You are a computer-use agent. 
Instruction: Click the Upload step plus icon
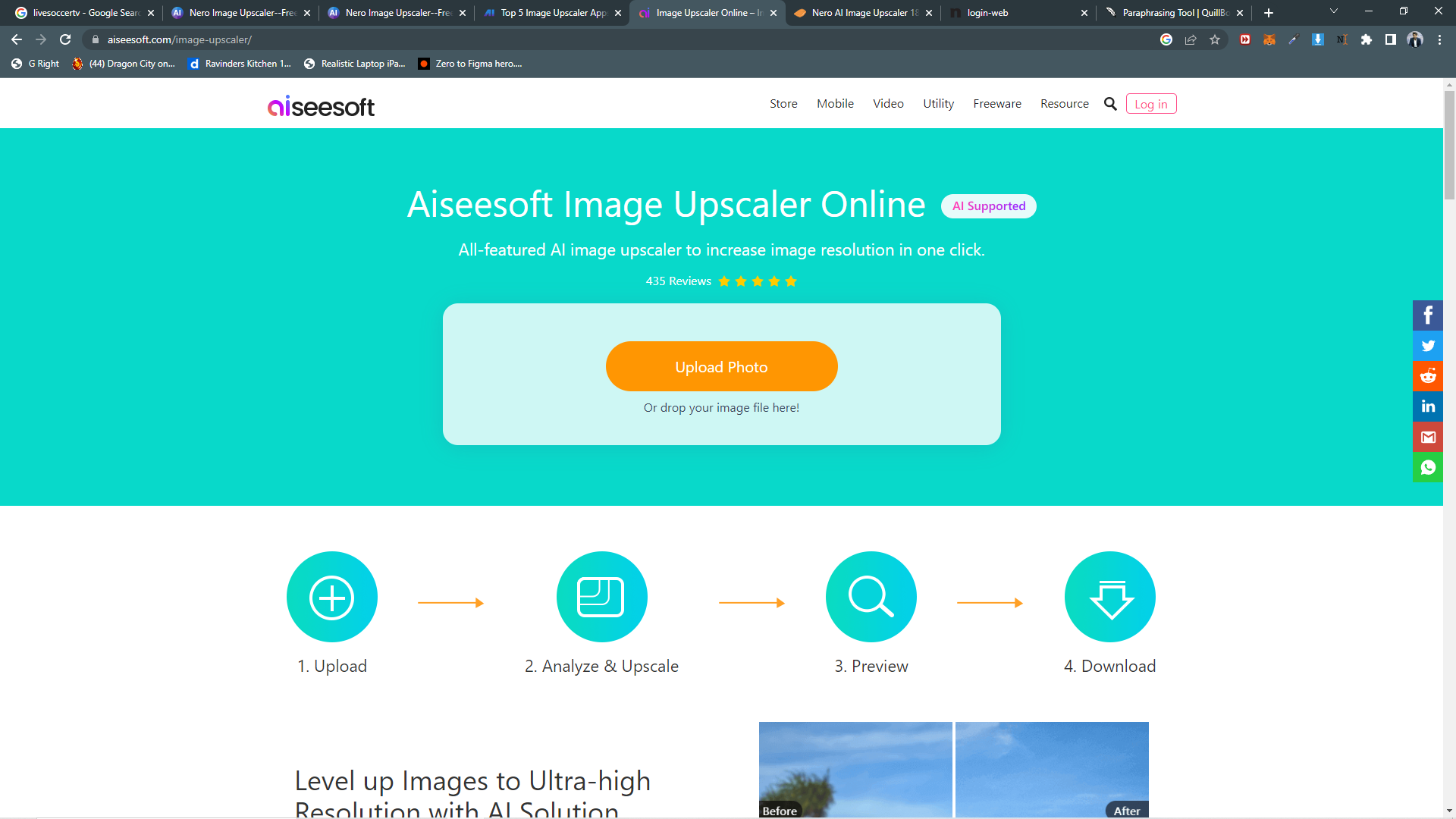pos(332,598)
